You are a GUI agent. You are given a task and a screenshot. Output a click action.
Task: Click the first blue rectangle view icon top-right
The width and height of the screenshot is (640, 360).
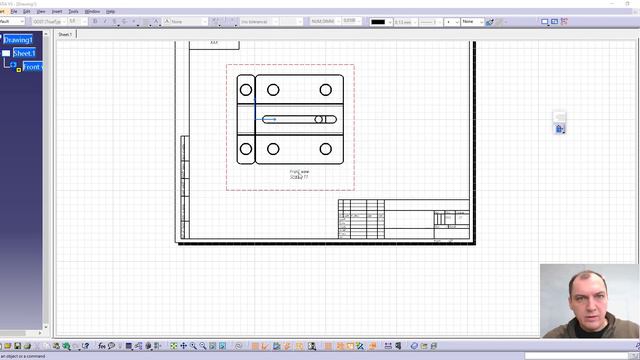pos(544,22)
